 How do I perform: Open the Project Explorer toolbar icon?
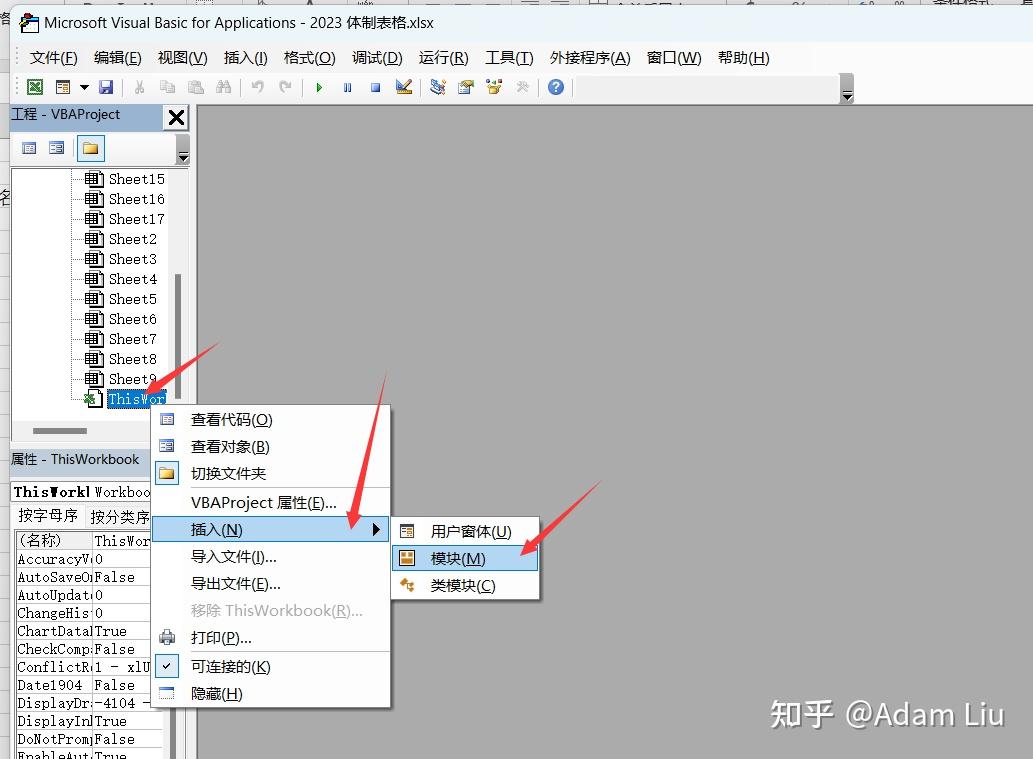pos(438,87)
